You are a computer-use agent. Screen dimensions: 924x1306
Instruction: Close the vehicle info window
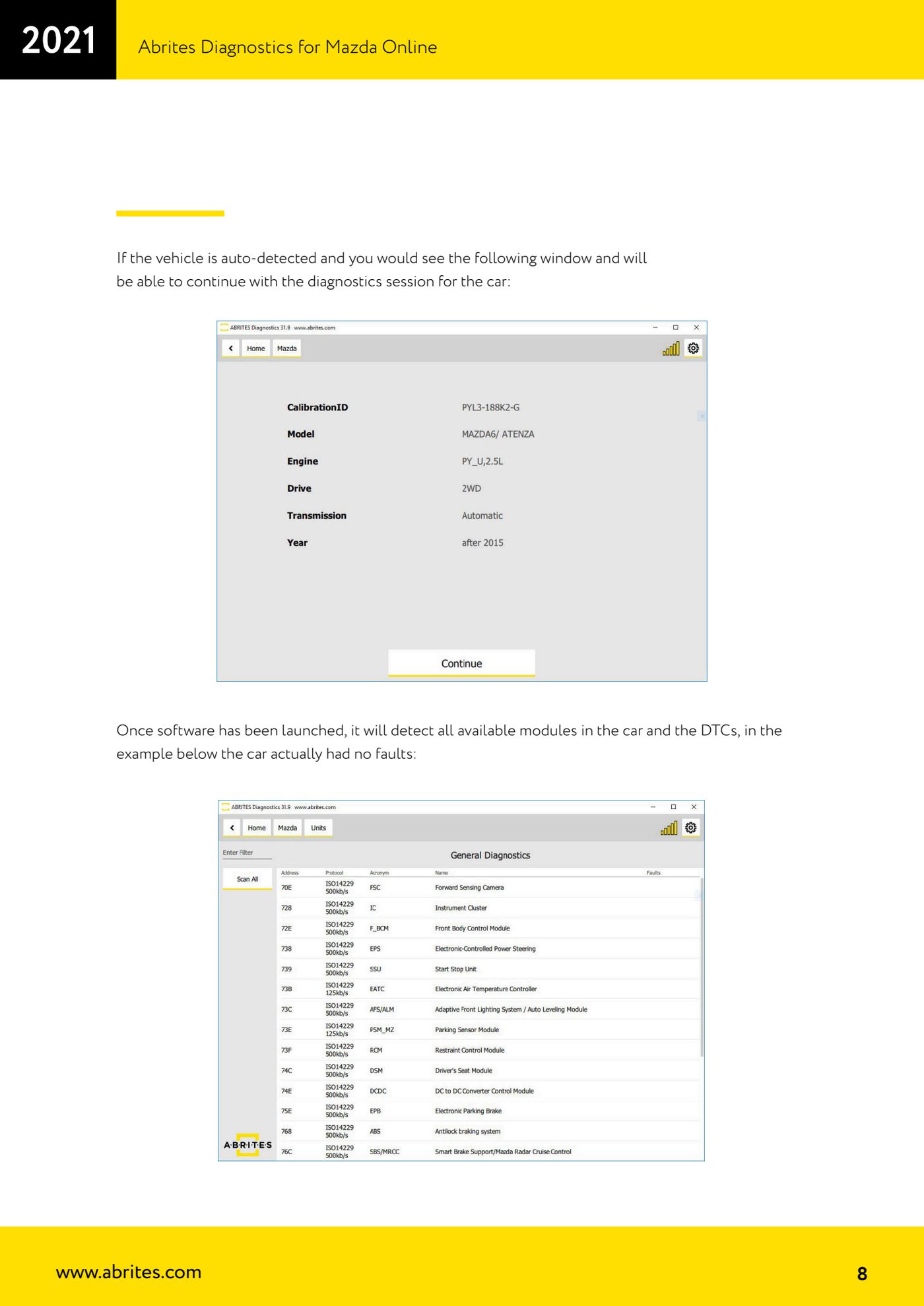point(696,327)
